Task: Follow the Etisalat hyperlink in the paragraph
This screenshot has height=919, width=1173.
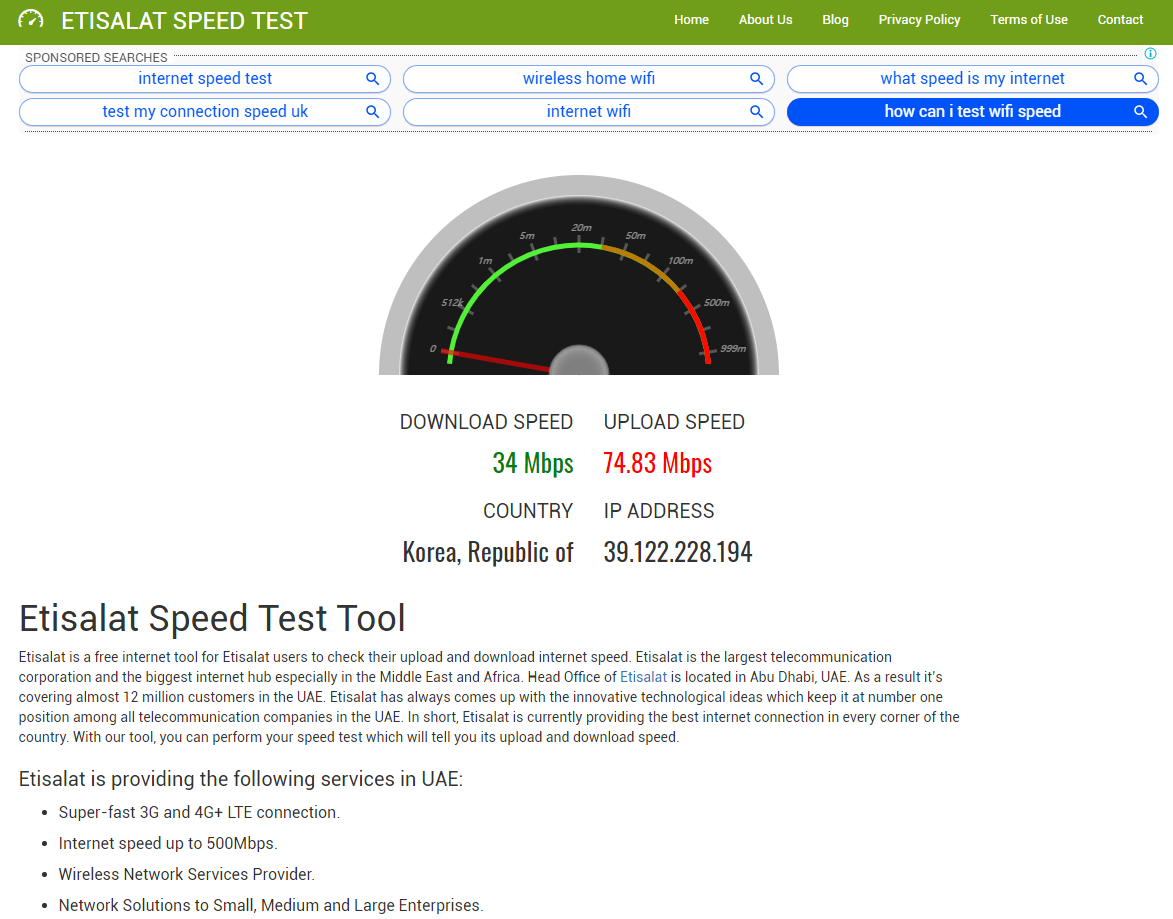Action: 643,677
